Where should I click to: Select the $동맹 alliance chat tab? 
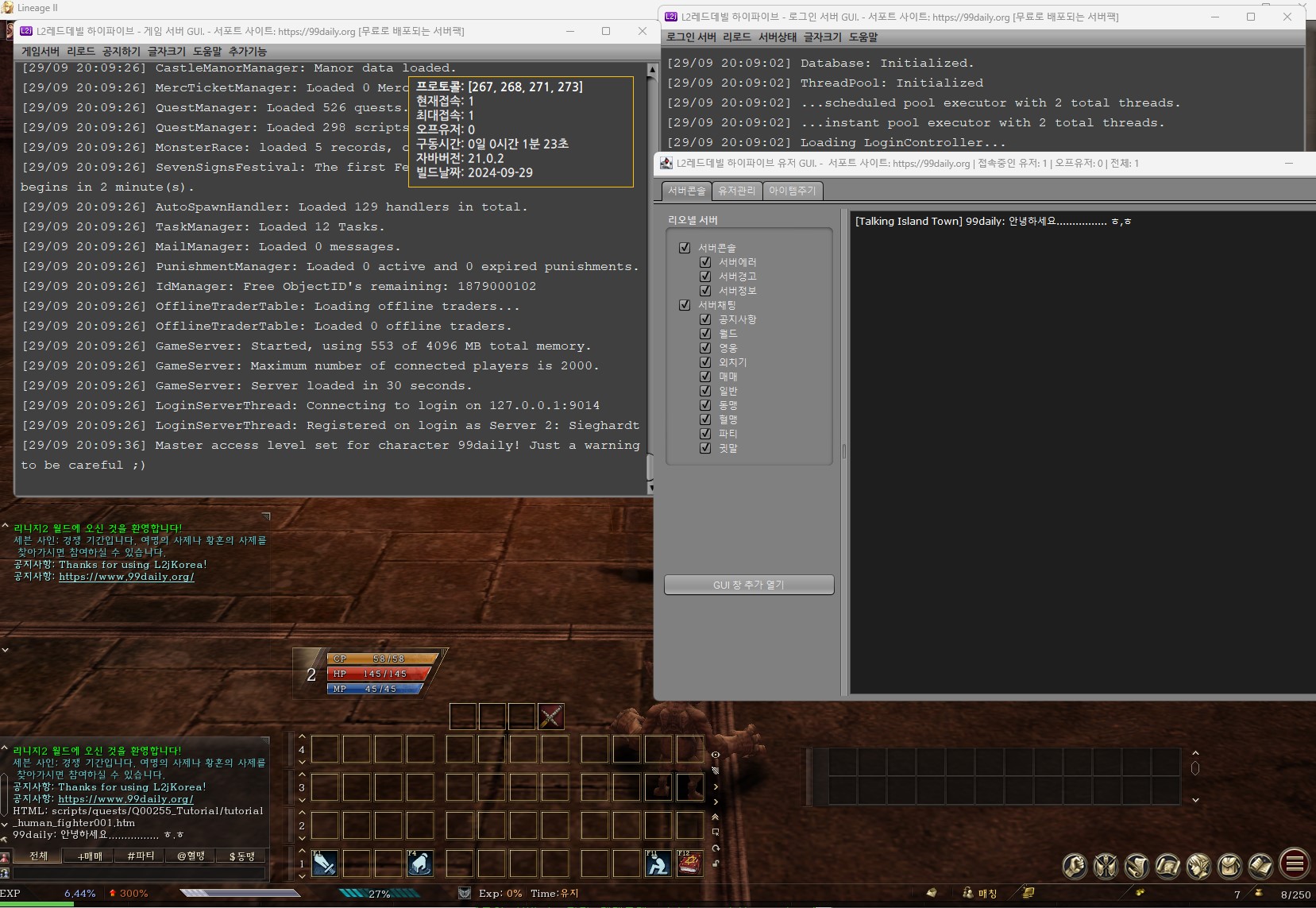point(241,856)
